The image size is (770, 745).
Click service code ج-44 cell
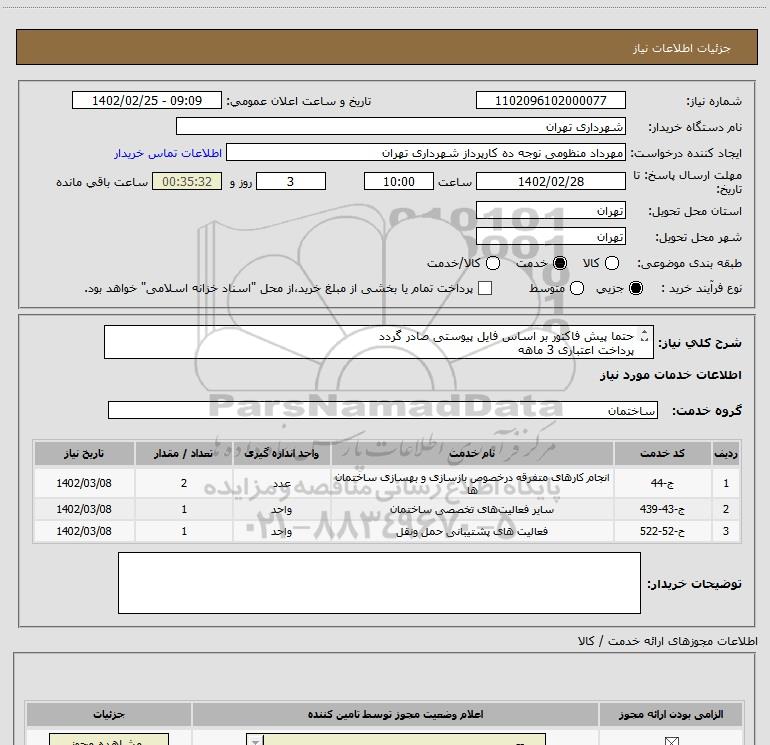[x=662, y=483]
